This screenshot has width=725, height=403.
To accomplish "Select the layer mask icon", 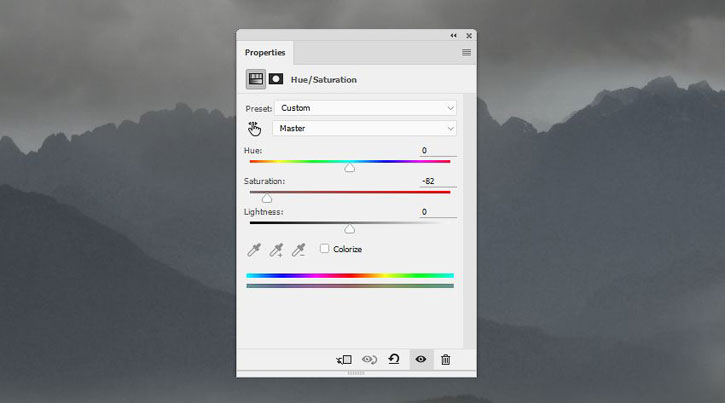I will click(x=276, y=79).
